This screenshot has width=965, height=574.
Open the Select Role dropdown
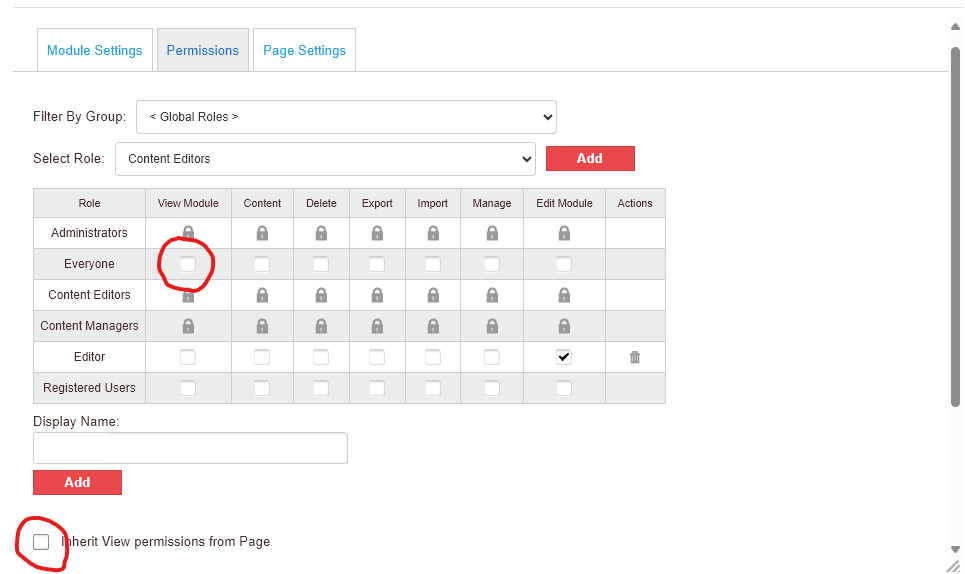coord(325,158)
